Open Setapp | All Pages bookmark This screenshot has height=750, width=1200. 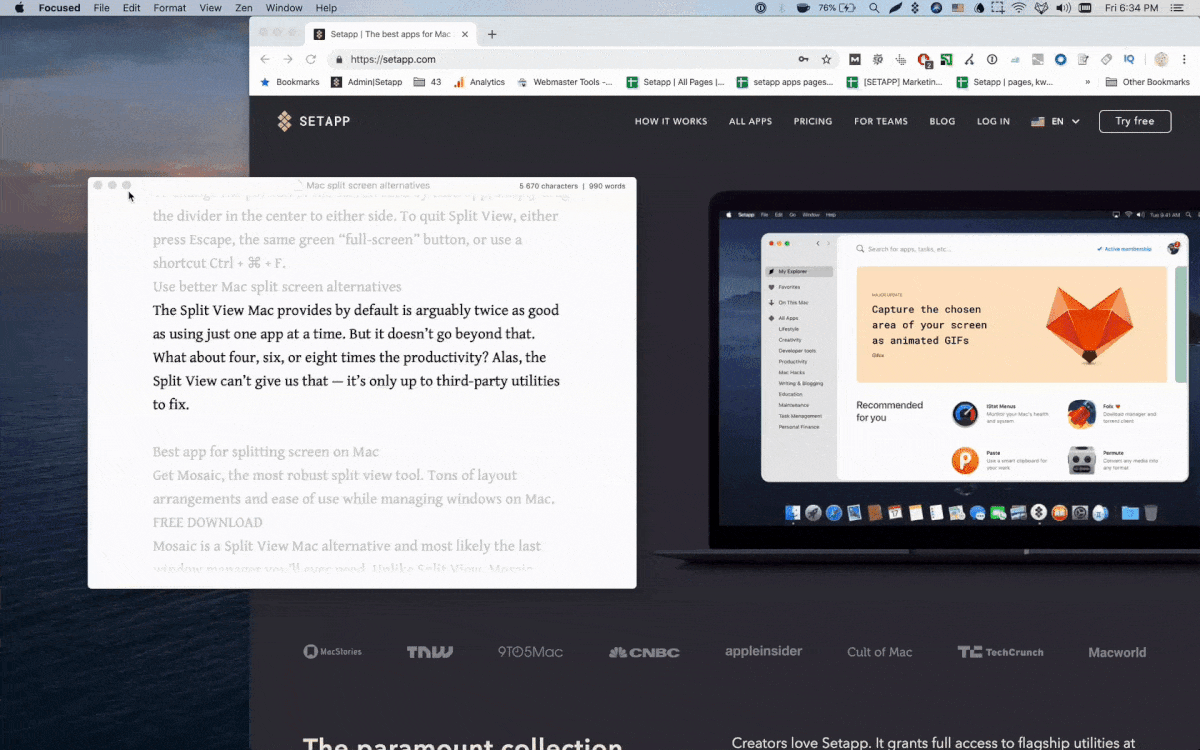click(x=675, y=82)
